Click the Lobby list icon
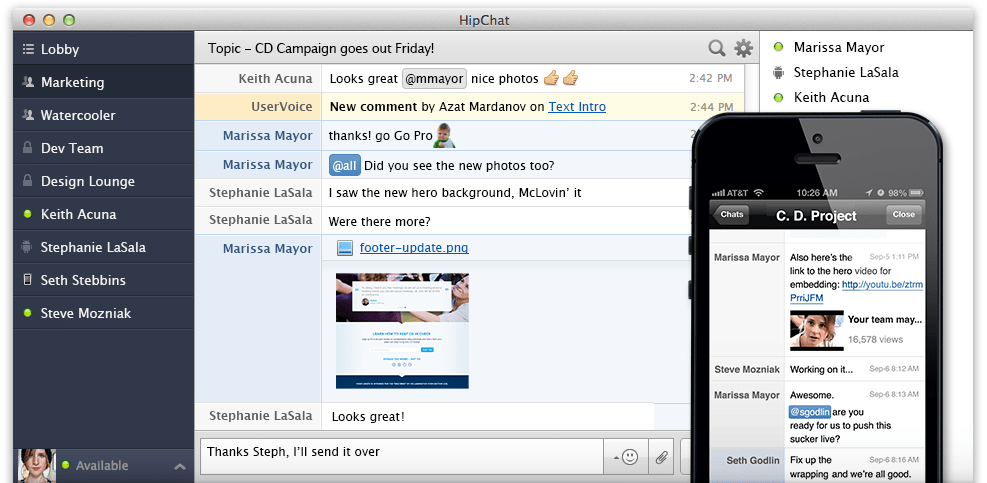 click(27, 49)
